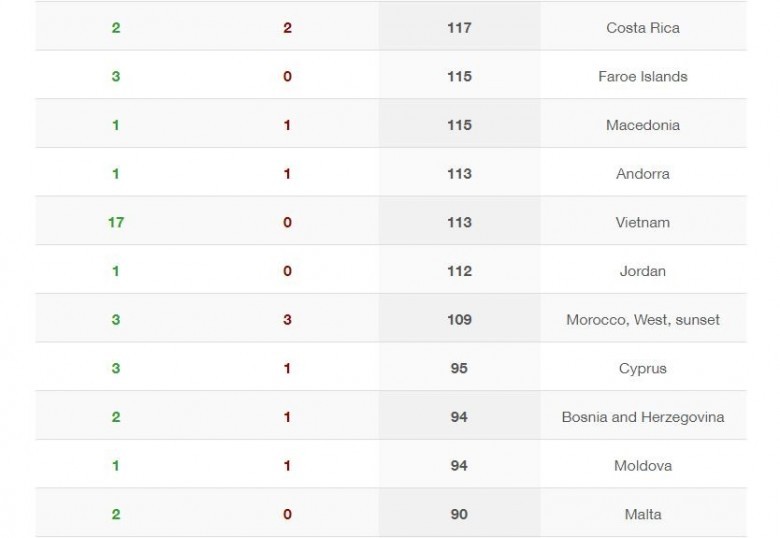Click the 117 score for Costa Rica
The image size is (780, 538).
tap(459, 28)
